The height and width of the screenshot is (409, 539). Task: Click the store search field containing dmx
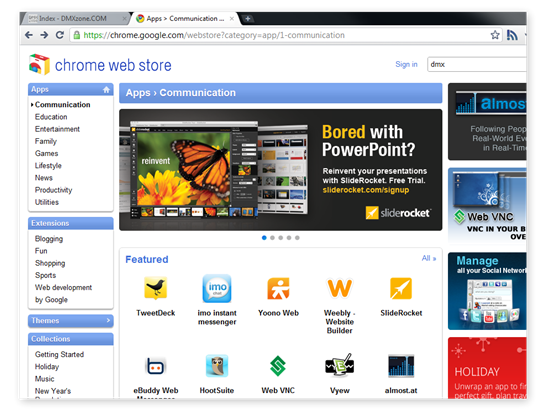(476, 64)
